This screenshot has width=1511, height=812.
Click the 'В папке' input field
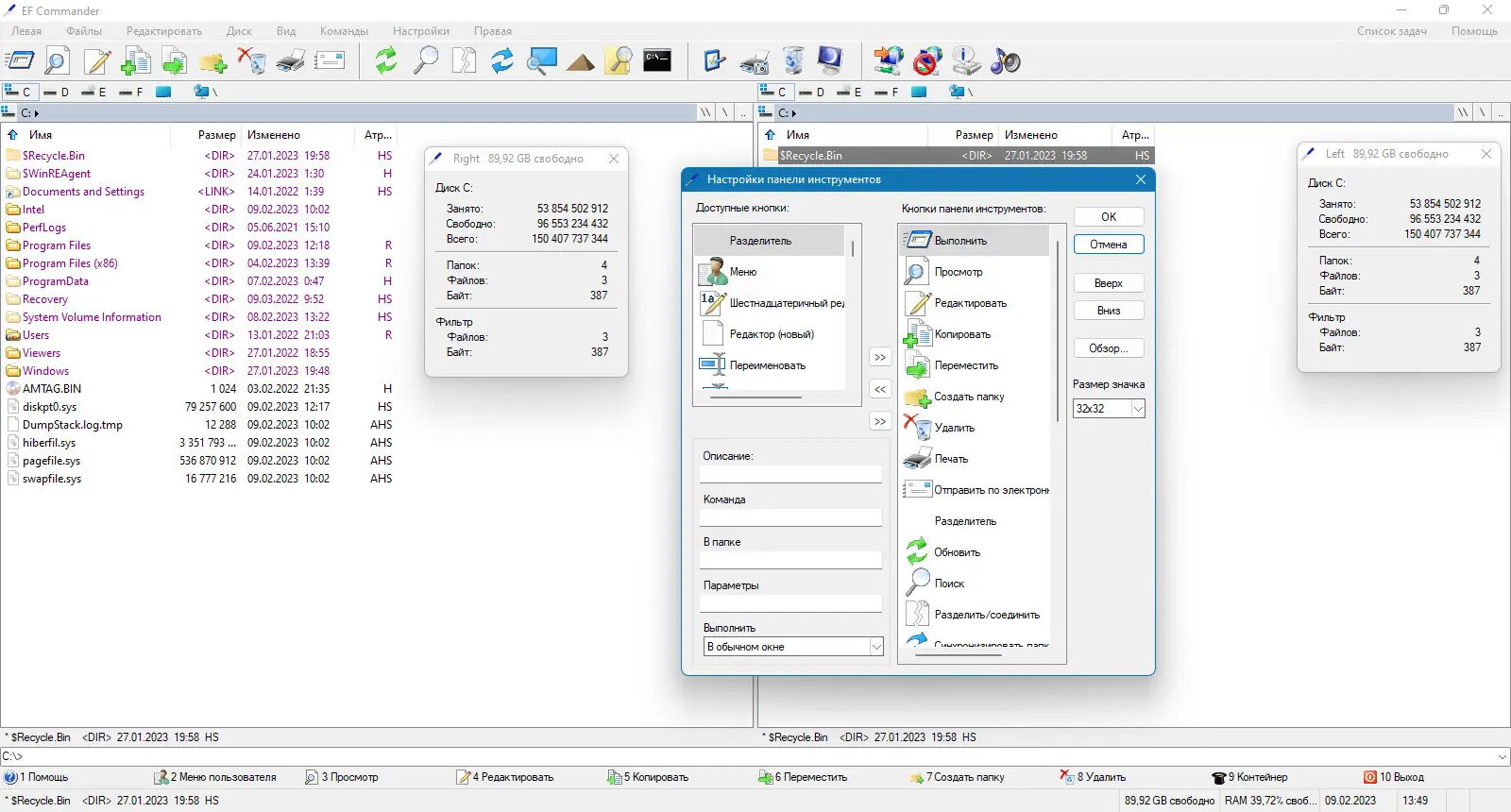click(790, 560)
